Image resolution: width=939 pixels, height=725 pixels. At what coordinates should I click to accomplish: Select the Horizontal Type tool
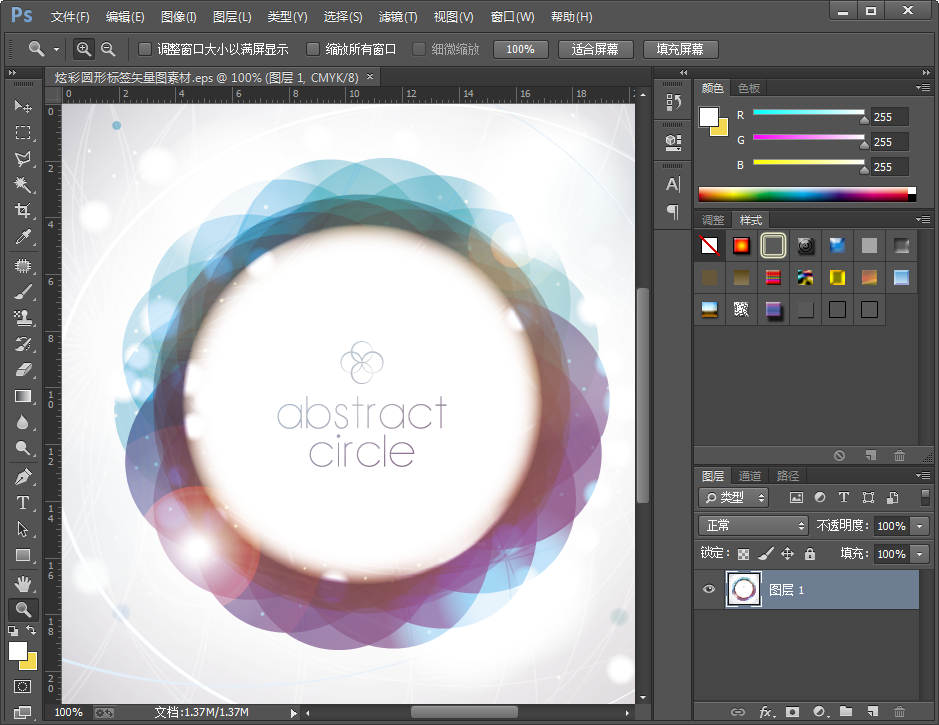click(x=23, y=503)
